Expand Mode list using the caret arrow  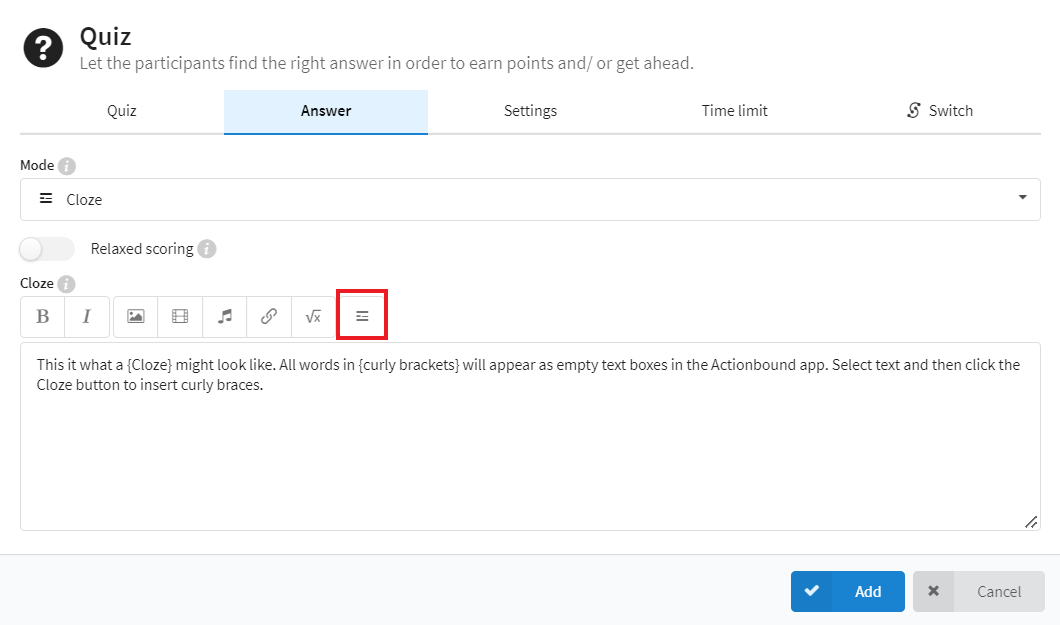1022,197
